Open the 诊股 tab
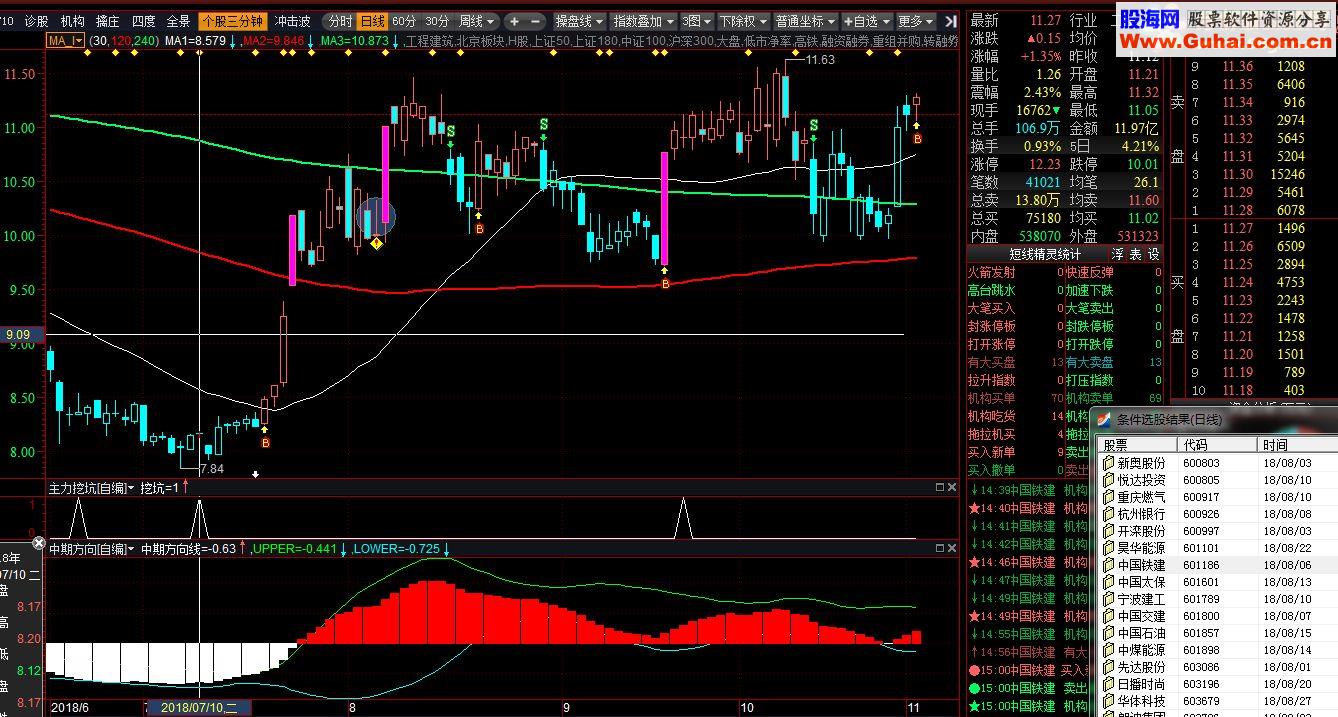This screenshot has height=717, width=1338. pyautogui.click(x=36, y=21)
